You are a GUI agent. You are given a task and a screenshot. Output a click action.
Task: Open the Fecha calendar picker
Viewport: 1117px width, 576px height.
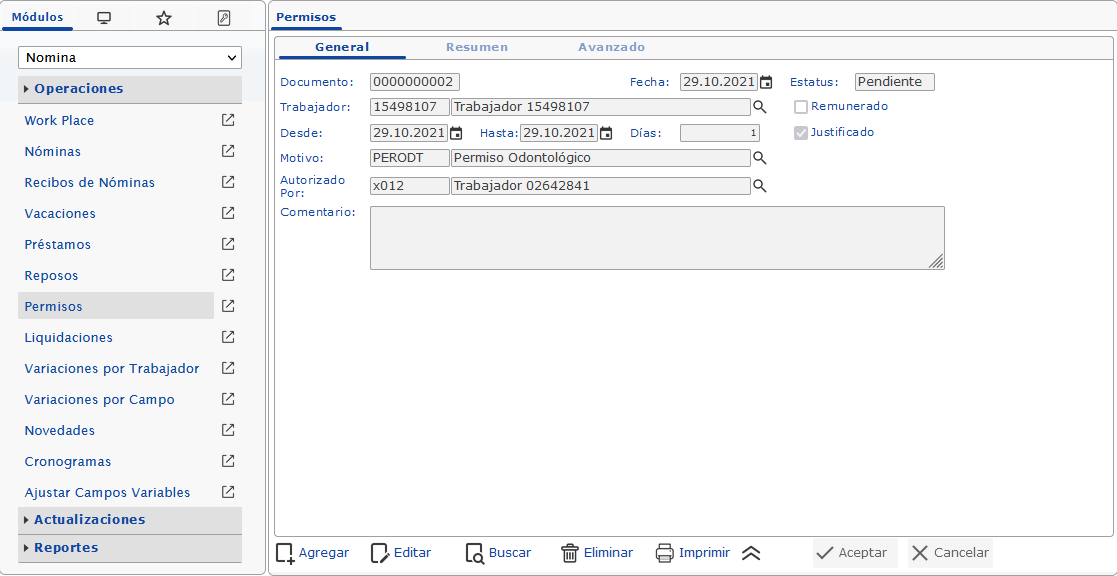[x=766, y=83]
